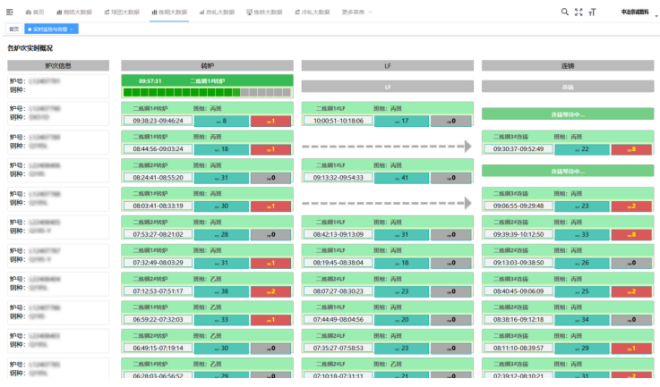660x387 pixels.
Task: Click the time range 08:44:56-09:03:24
Action: [158, 149]
